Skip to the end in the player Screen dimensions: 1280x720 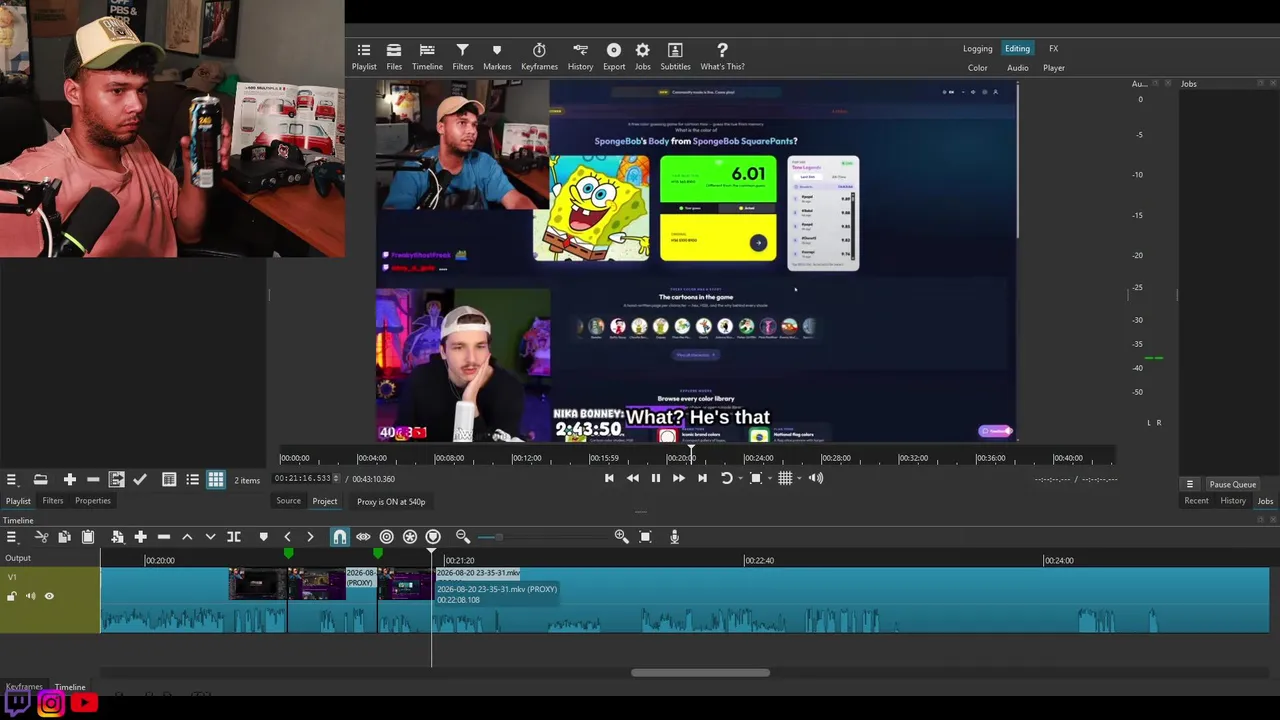[702, 478]
